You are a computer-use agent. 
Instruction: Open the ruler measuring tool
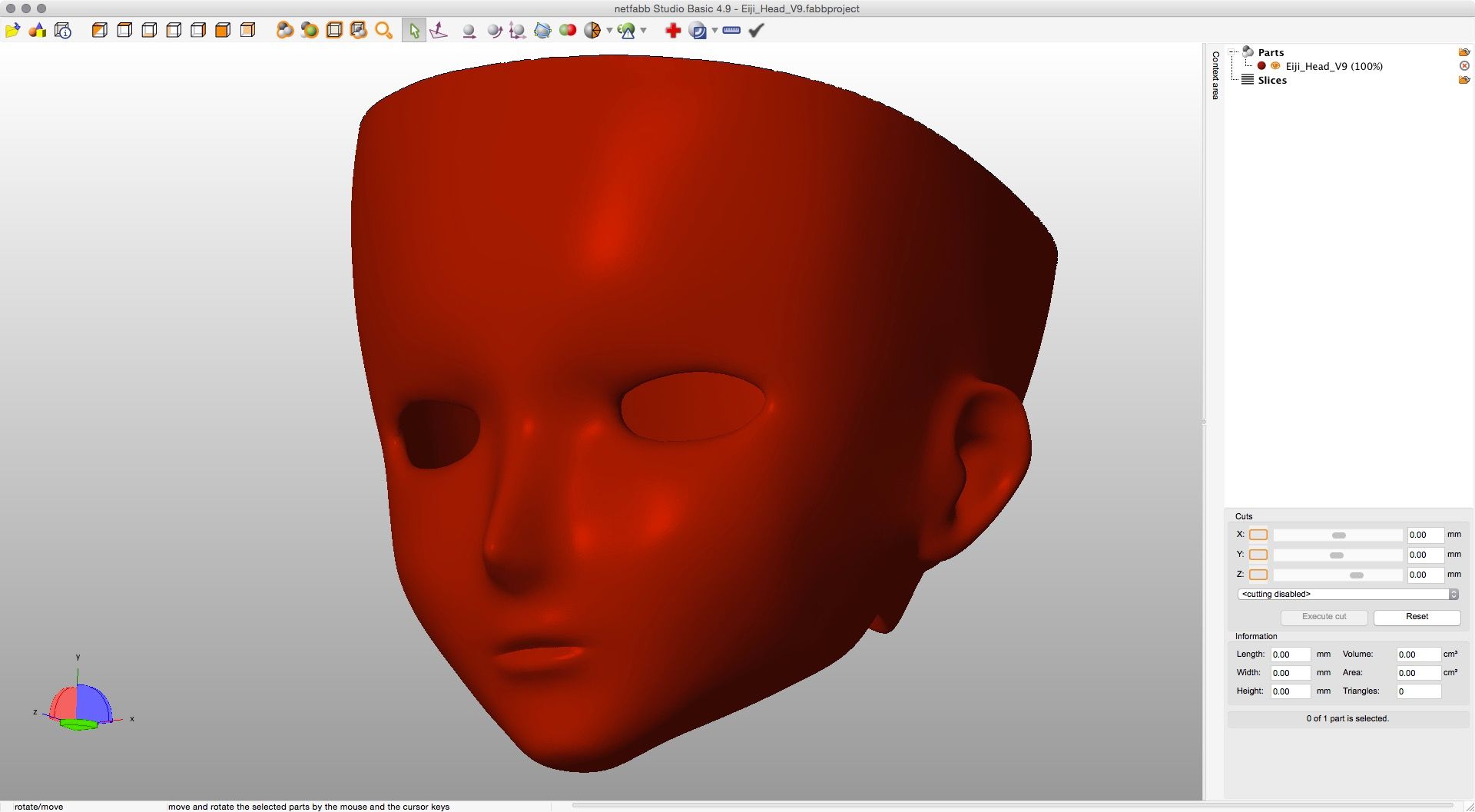coord(731,31)
